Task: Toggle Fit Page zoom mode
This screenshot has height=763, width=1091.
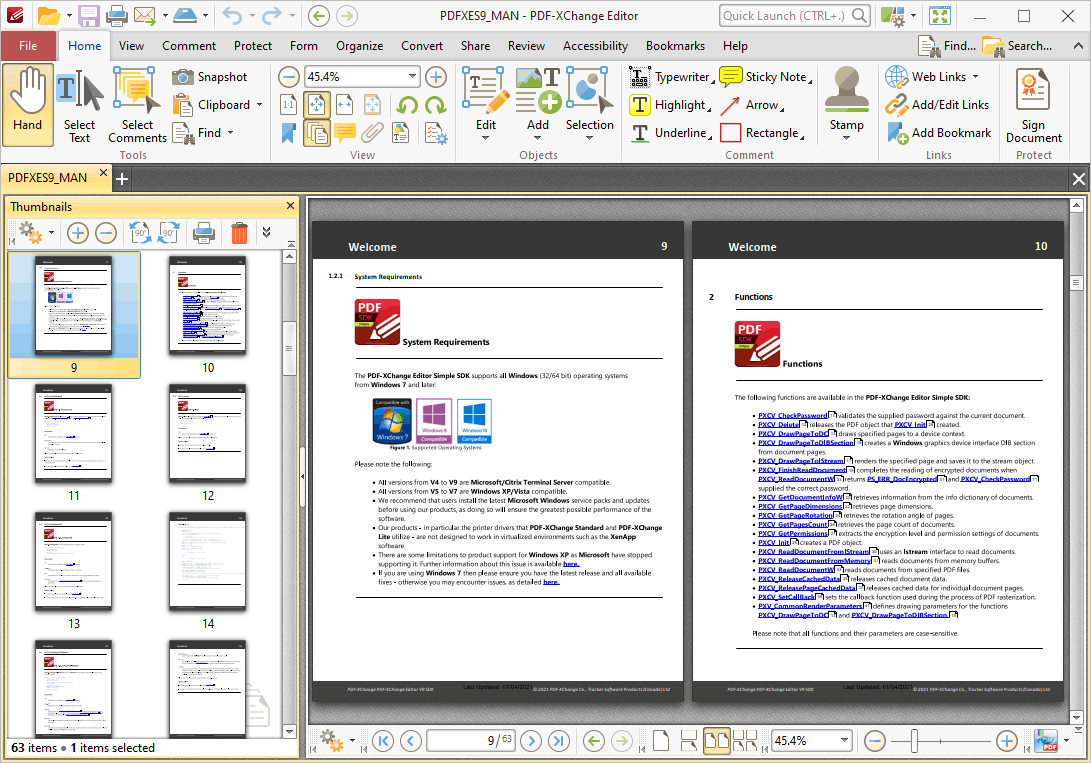Action: [316, 104]
